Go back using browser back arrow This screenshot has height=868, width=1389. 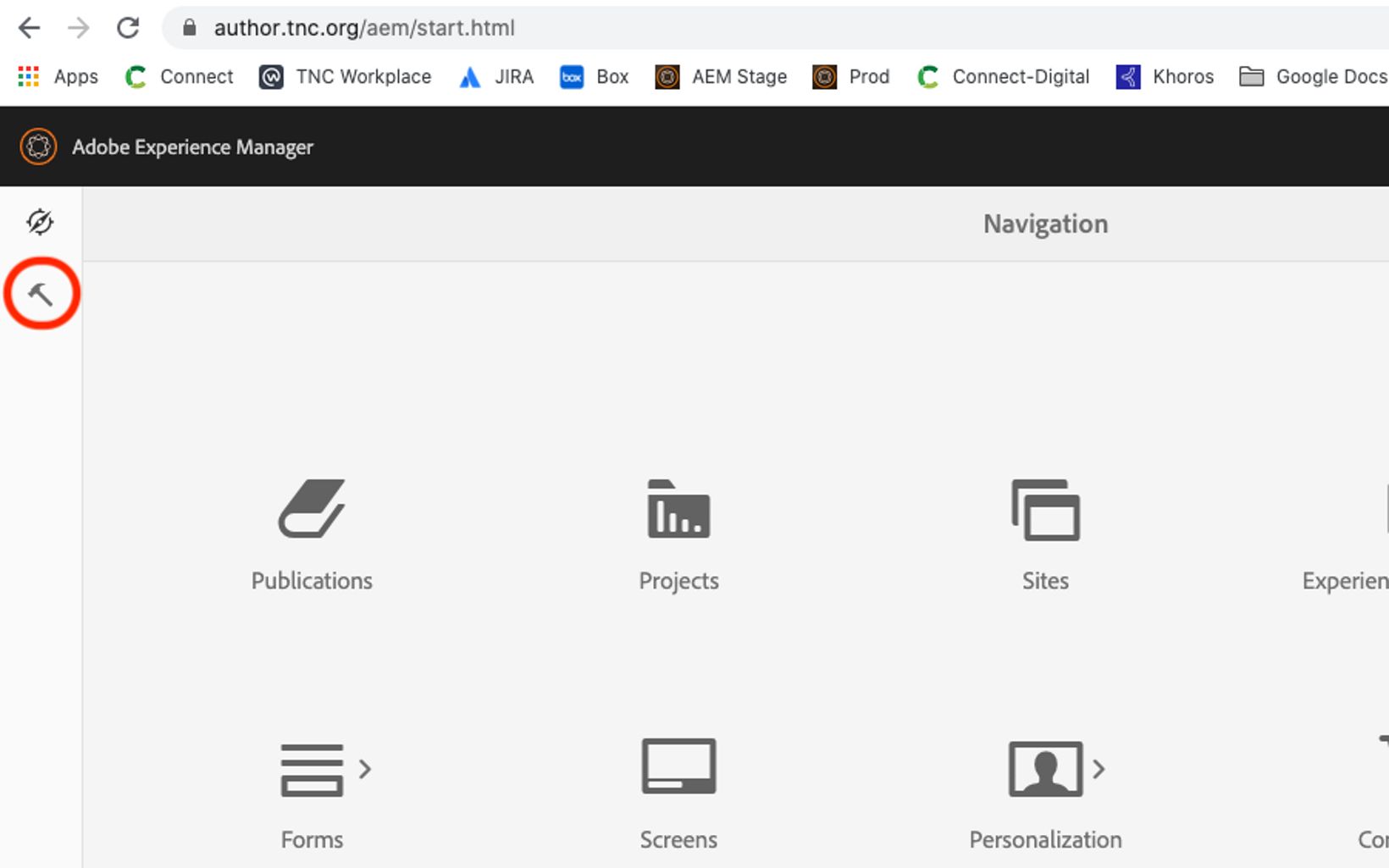coord(30,28)
